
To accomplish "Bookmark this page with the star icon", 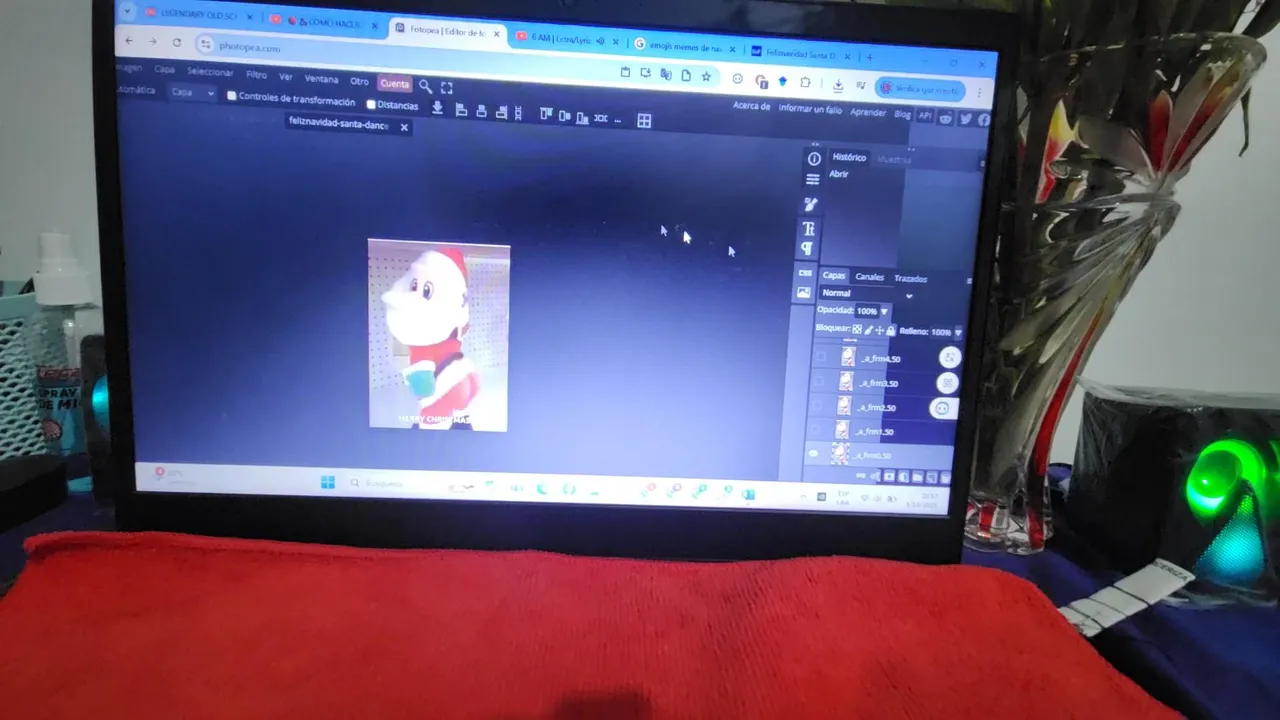I will [706, 76].
